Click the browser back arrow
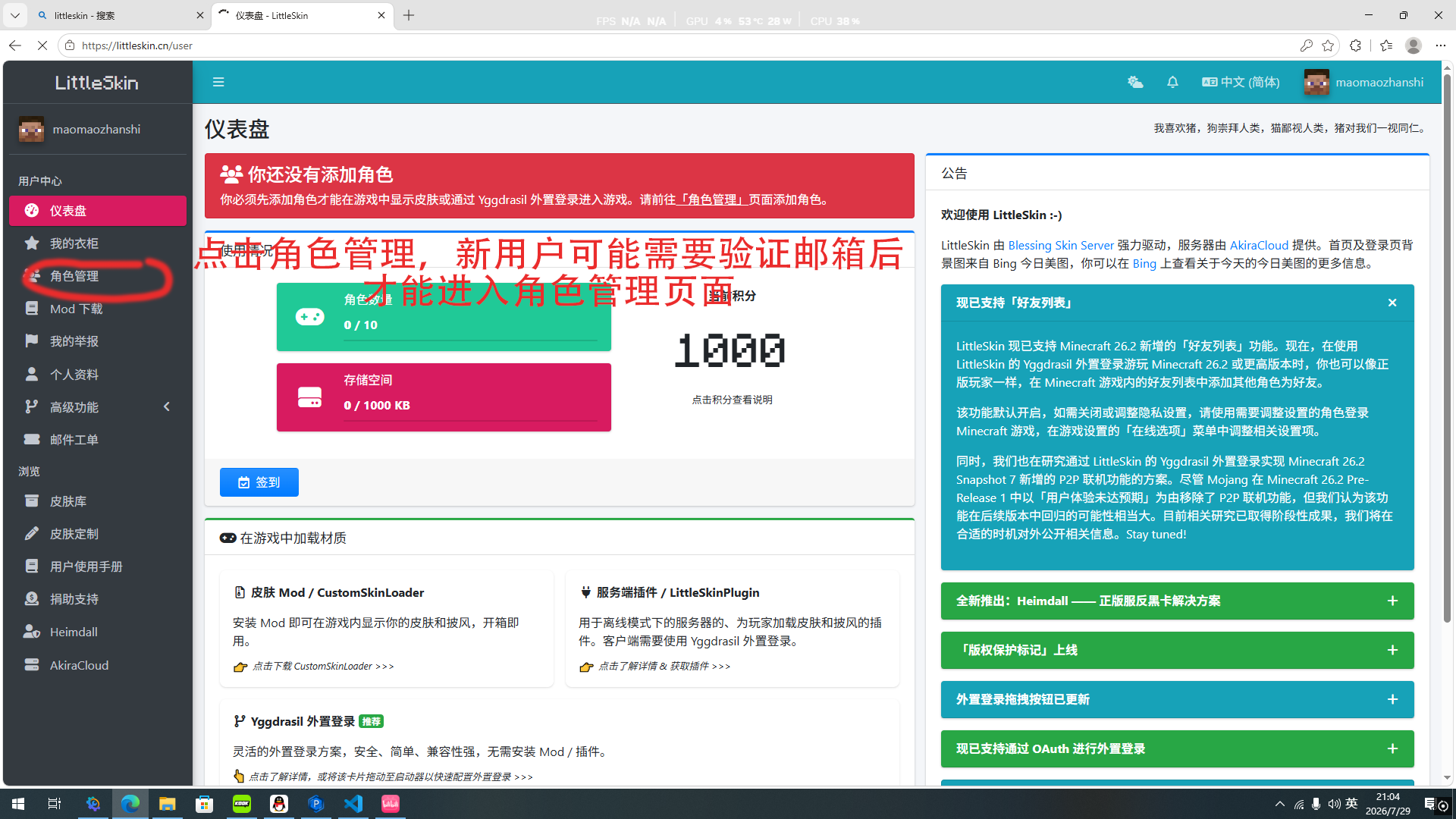The height and width of the screenshot is (819, 1456). [x=14, y=45]
